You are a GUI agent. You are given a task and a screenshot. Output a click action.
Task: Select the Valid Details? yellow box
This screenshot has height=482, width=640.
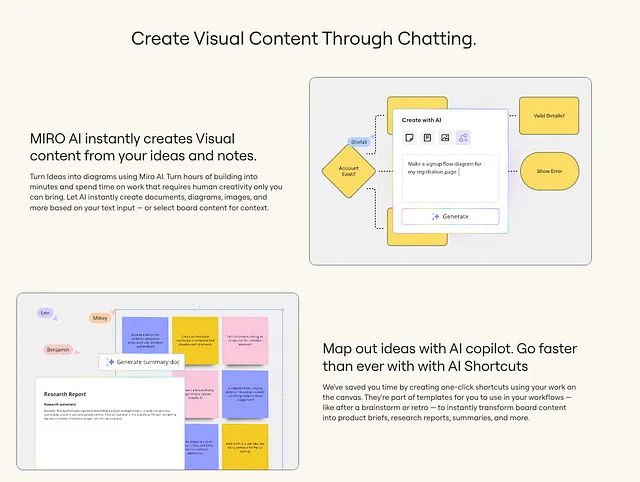[549, 116]
